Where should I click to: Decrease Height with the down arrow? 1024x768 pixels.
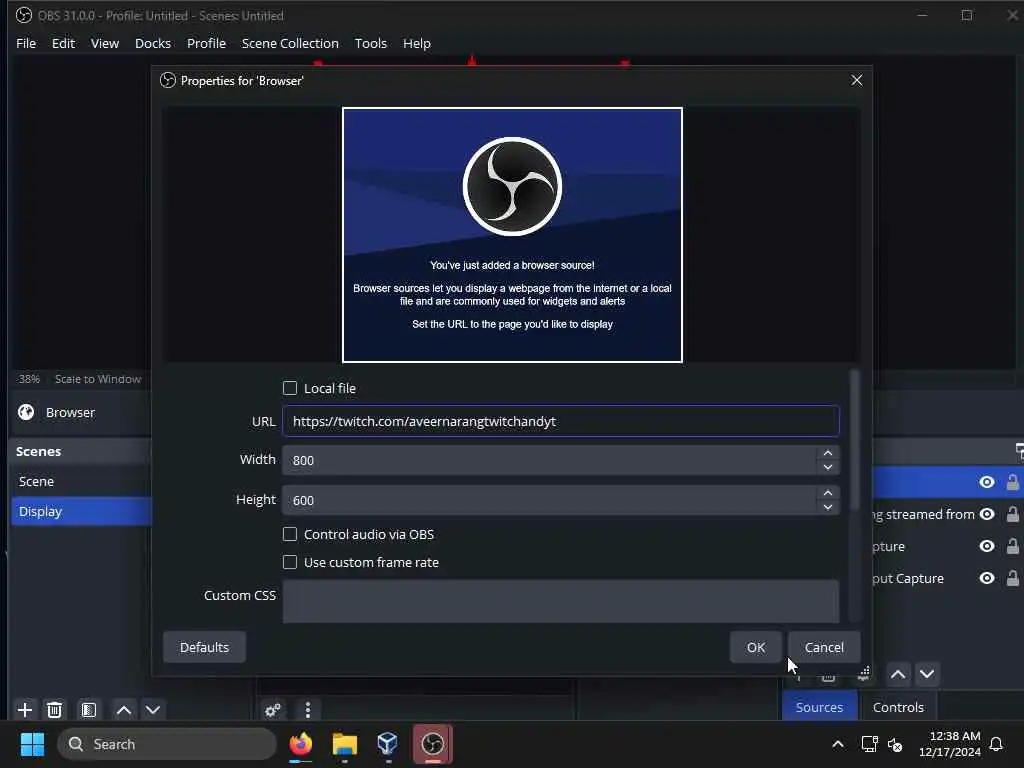(827, 507)
